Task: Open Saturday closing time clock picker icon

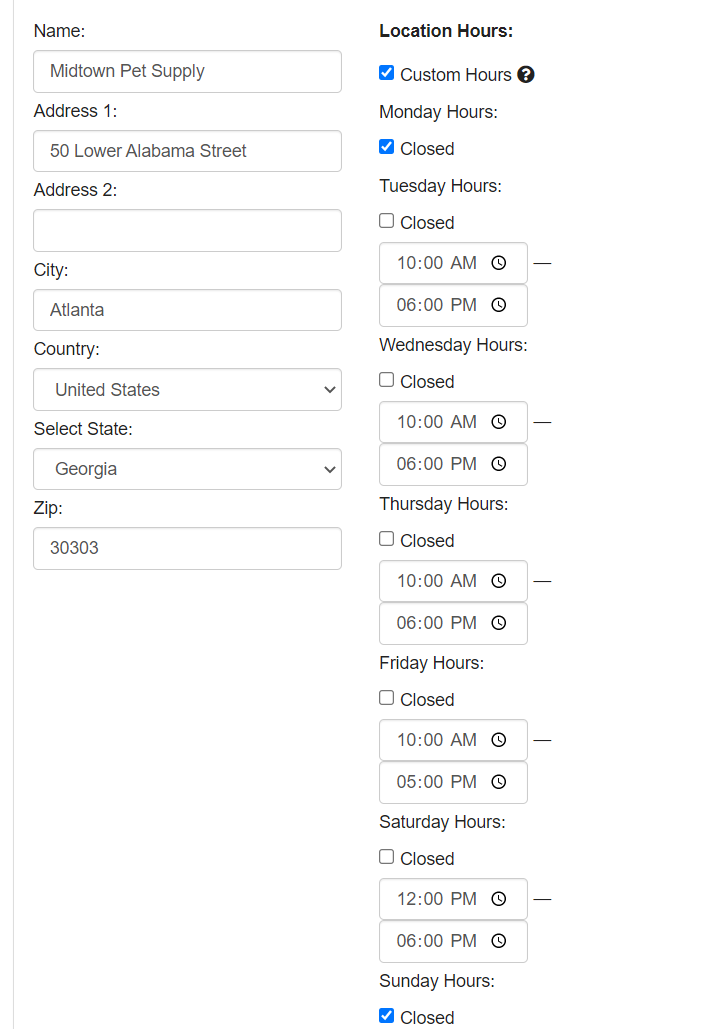Action: pyautogui.click(x=499, y=941)
